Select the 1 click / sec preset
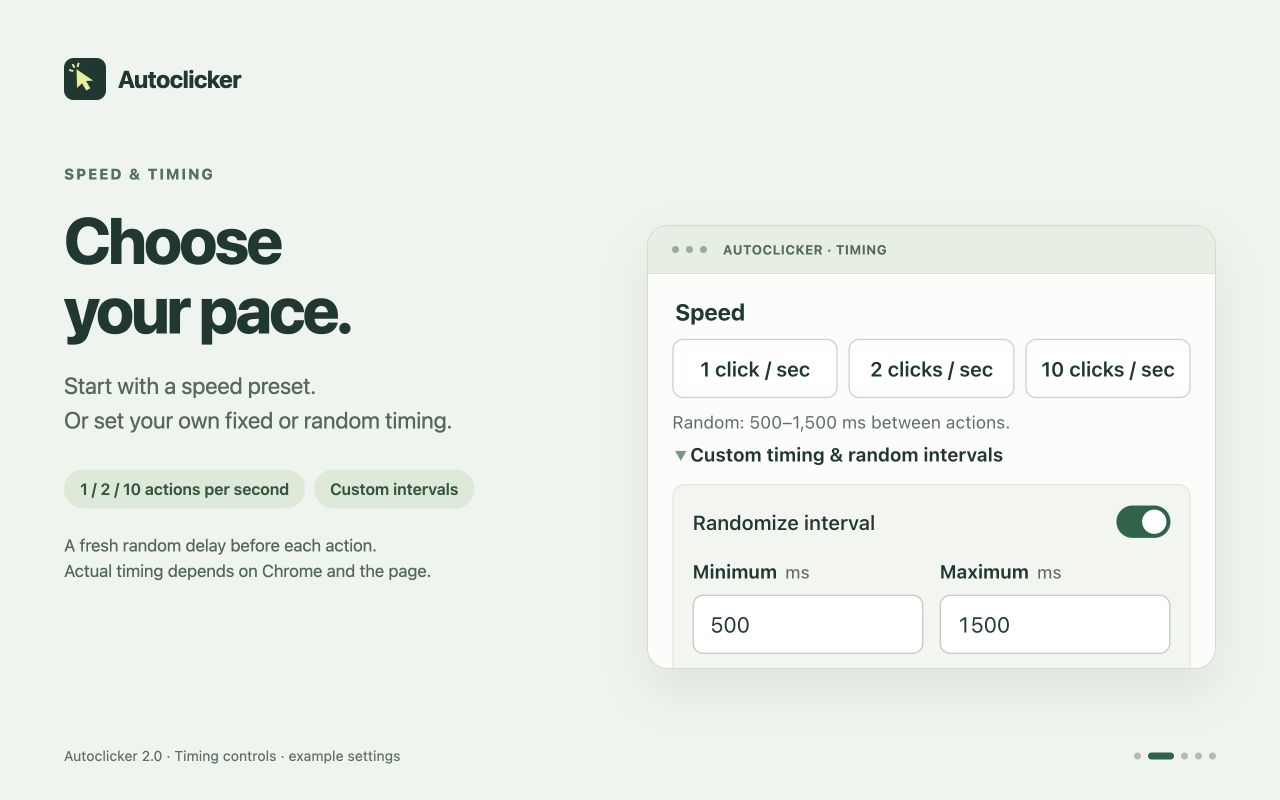 click(x=755, y=369)
